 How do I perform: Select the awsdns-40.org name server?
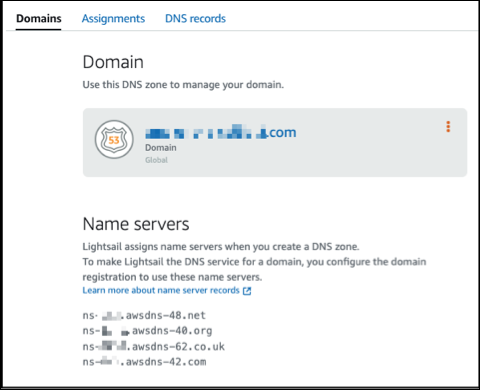coord(147,331)
